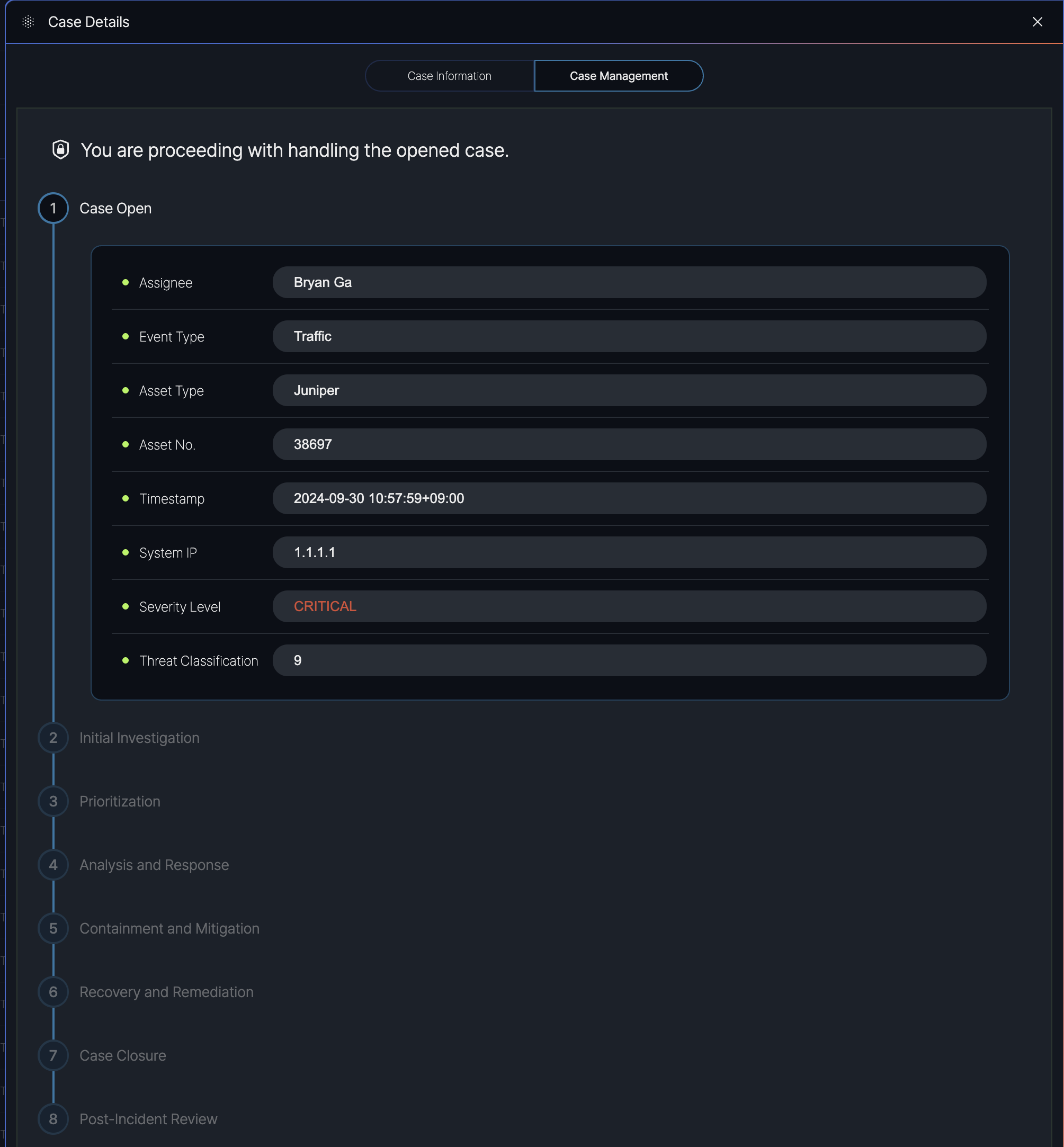This screenshot has height=1147, width=1064.
Task: Click the System IP field 1.1.1.1
Action: 629,552
